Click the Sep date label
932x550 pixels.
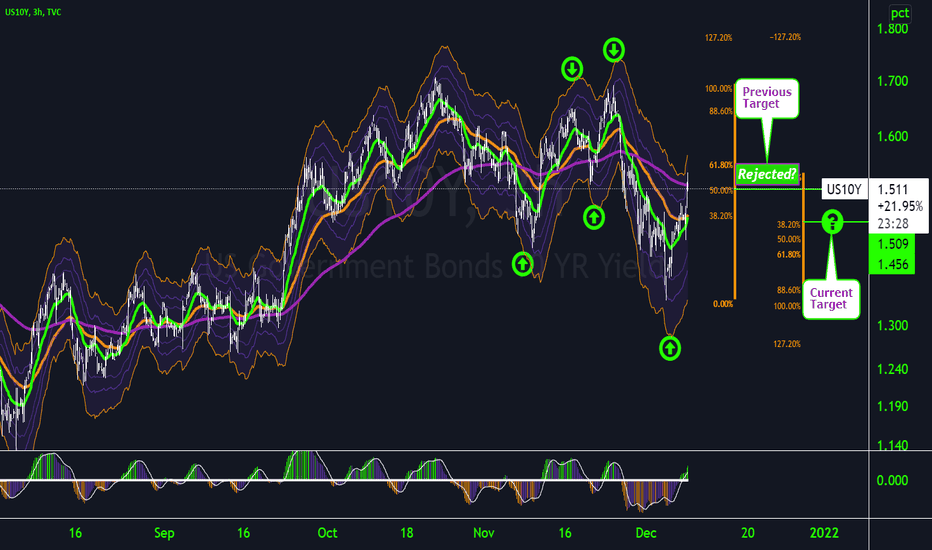click(164, 533)
